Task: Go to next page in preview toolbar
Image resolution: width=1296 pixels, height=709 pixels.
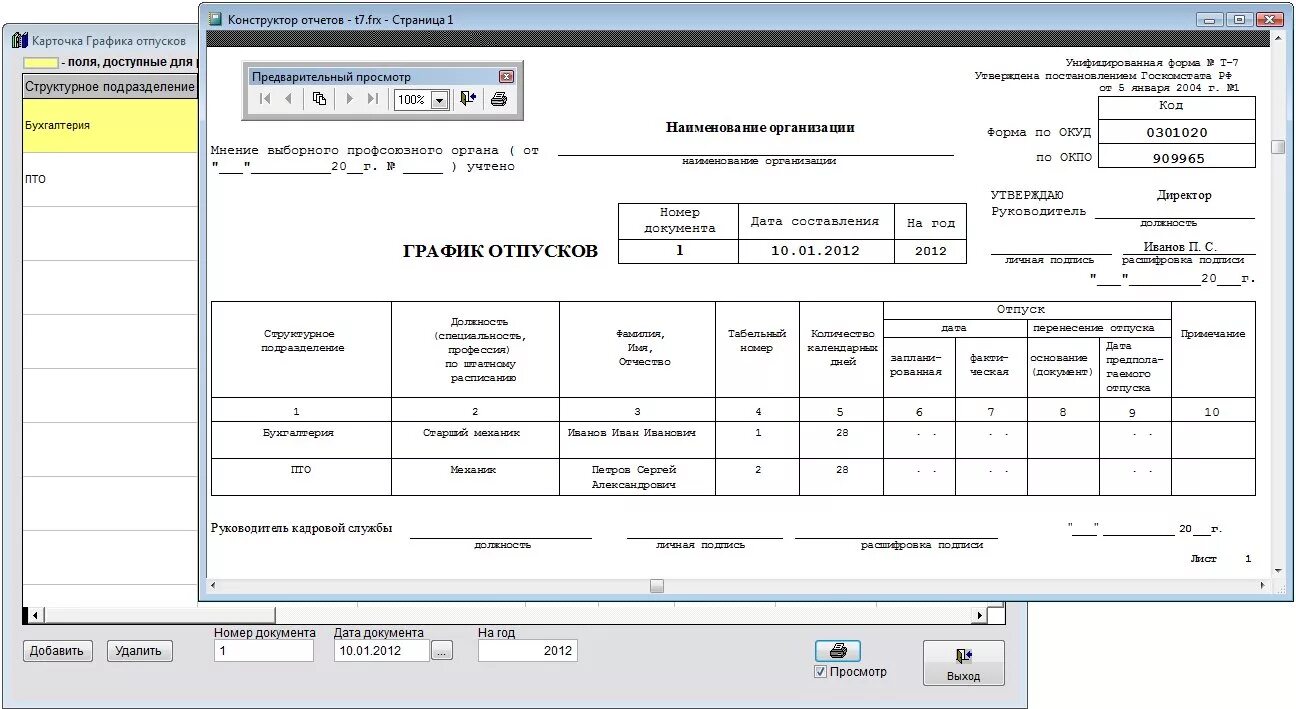Action: coord(349,99)
